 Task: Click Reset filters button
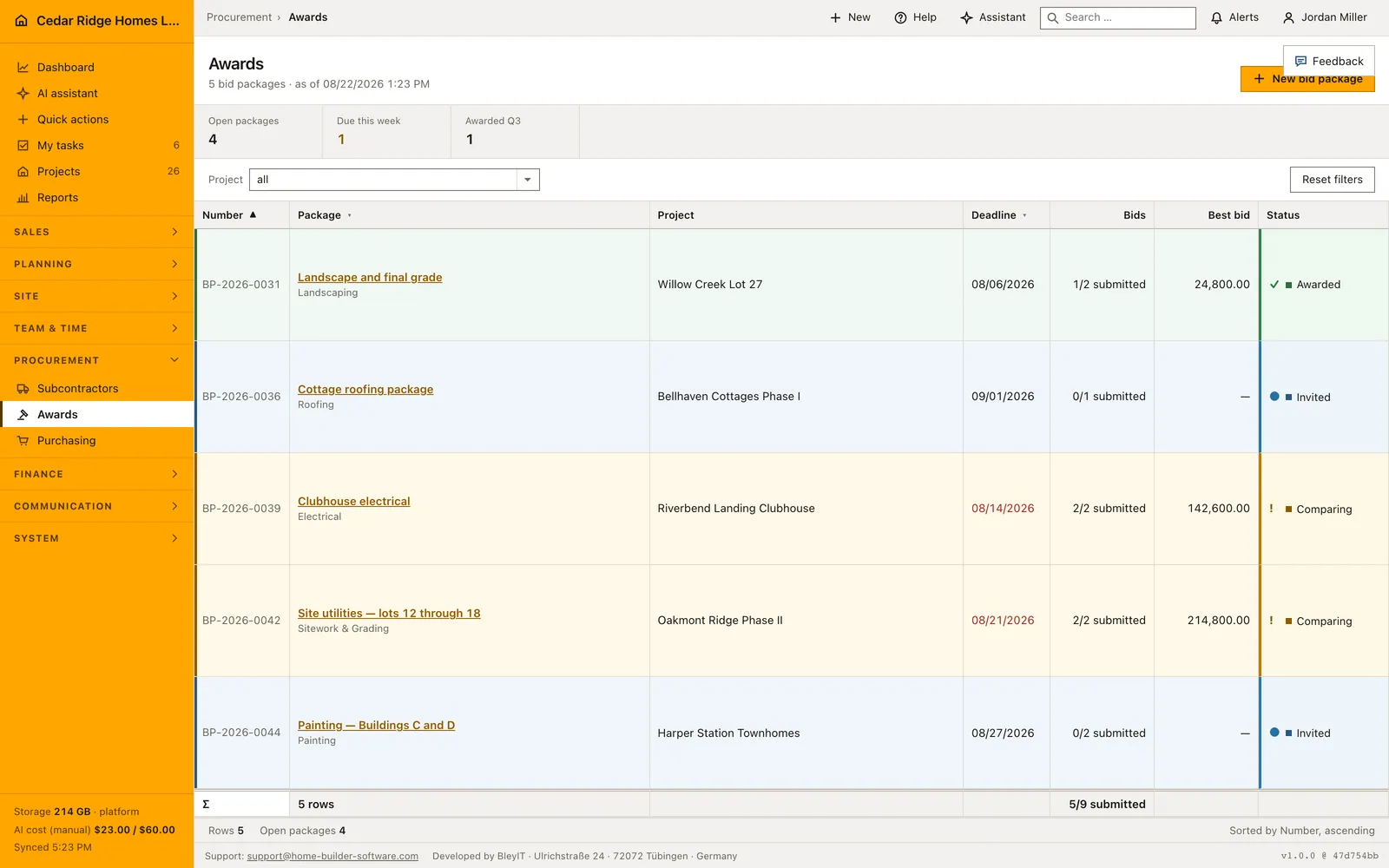pos(1332,180)
